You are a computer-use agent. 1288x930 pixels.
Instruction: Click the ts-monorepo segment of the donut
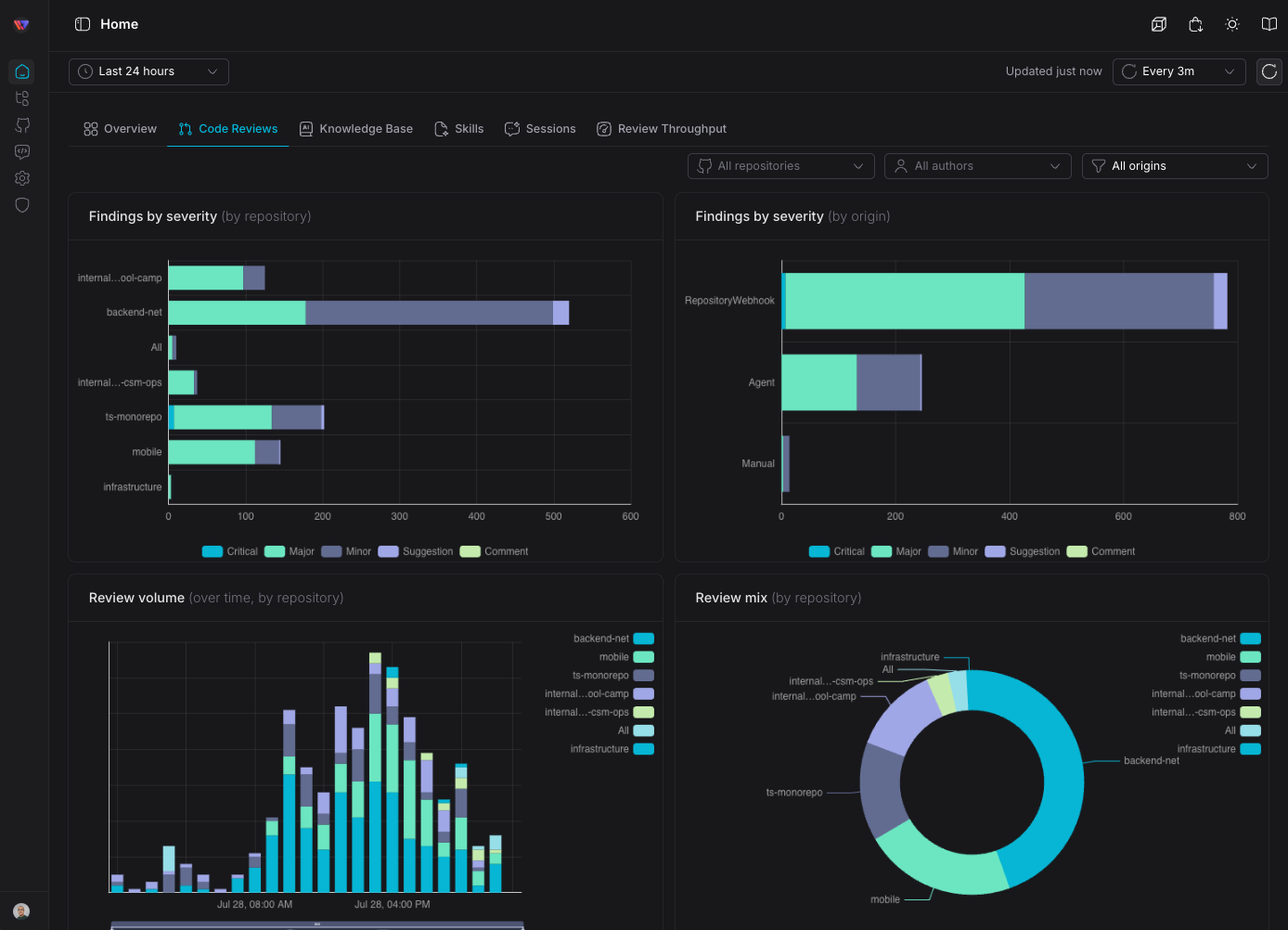click(882, 789)
